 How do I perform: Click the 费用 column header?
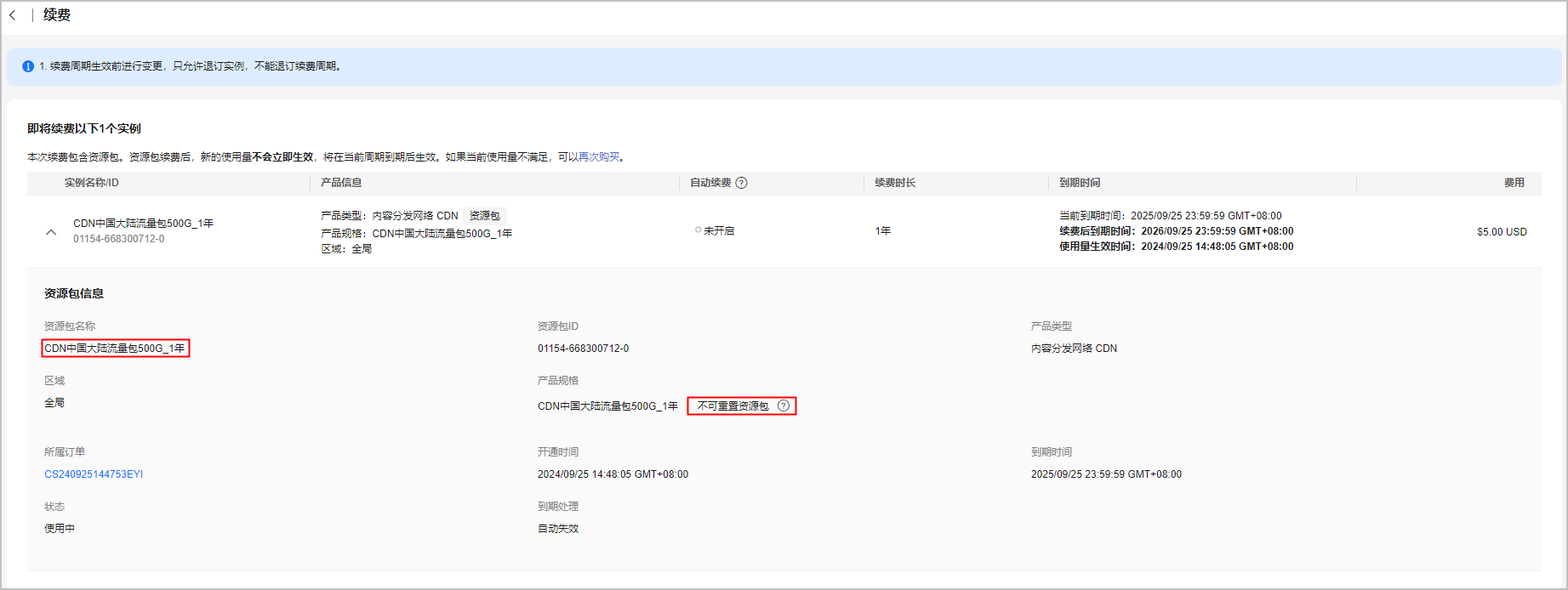1514,183
